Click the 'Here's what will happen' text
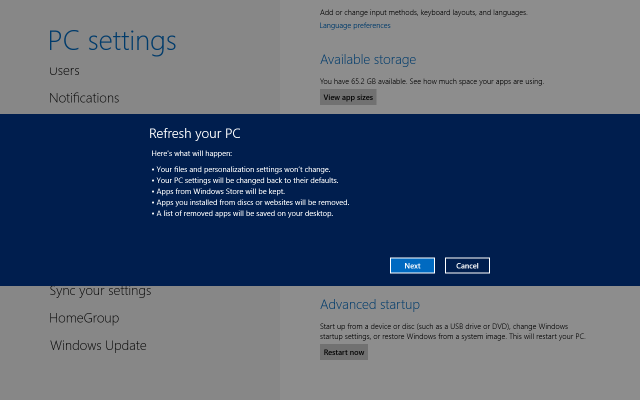Screen dimensions: 640x400 [x=192, y=153]
